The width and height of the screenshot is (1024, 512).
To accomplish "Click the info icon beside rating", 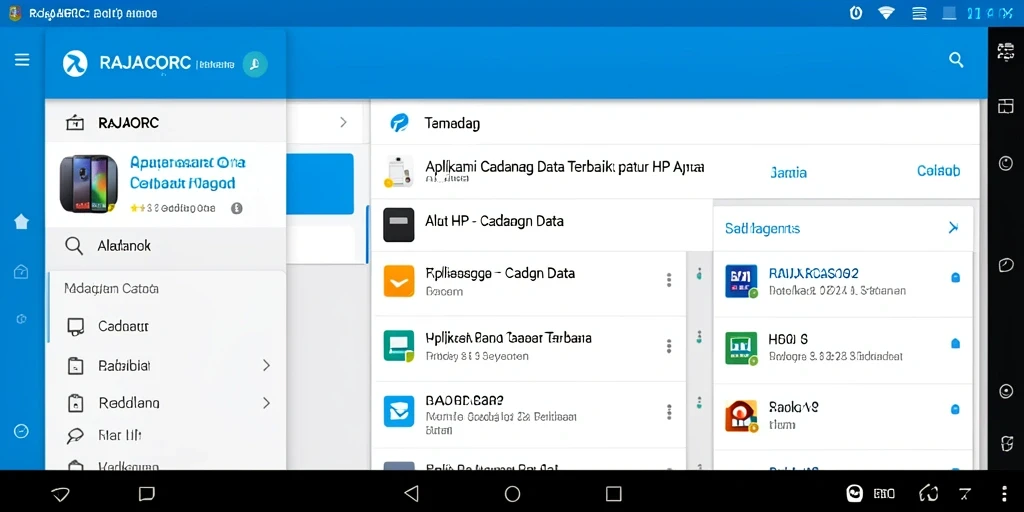I will click(237, 208).
